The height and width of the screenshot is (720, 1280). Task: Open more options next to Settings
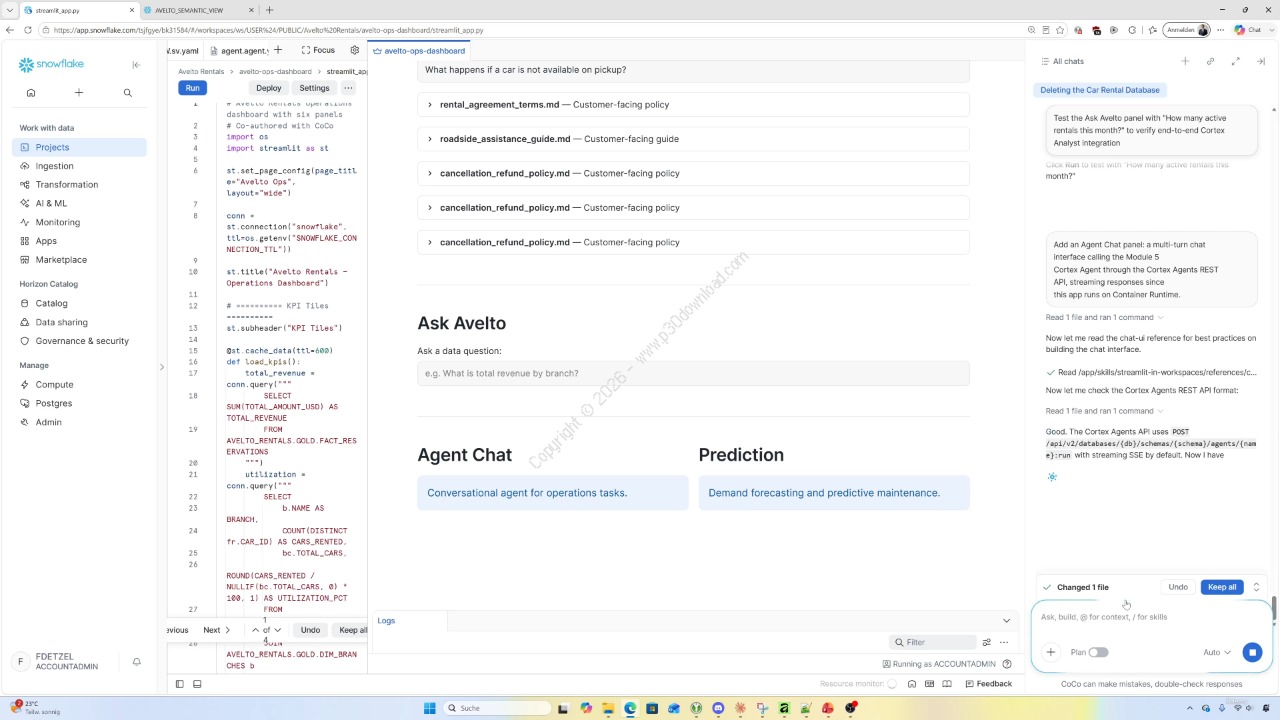[x=349, y=88]
